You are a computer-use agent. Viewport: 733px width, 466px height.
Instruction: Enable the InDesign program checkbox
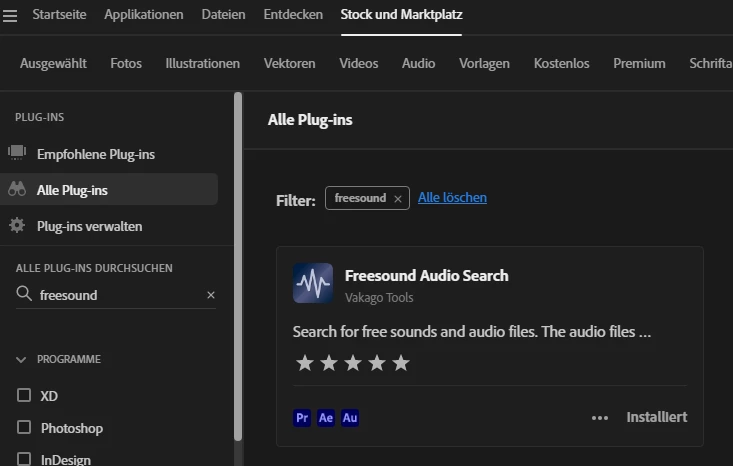tap(24, 459)
